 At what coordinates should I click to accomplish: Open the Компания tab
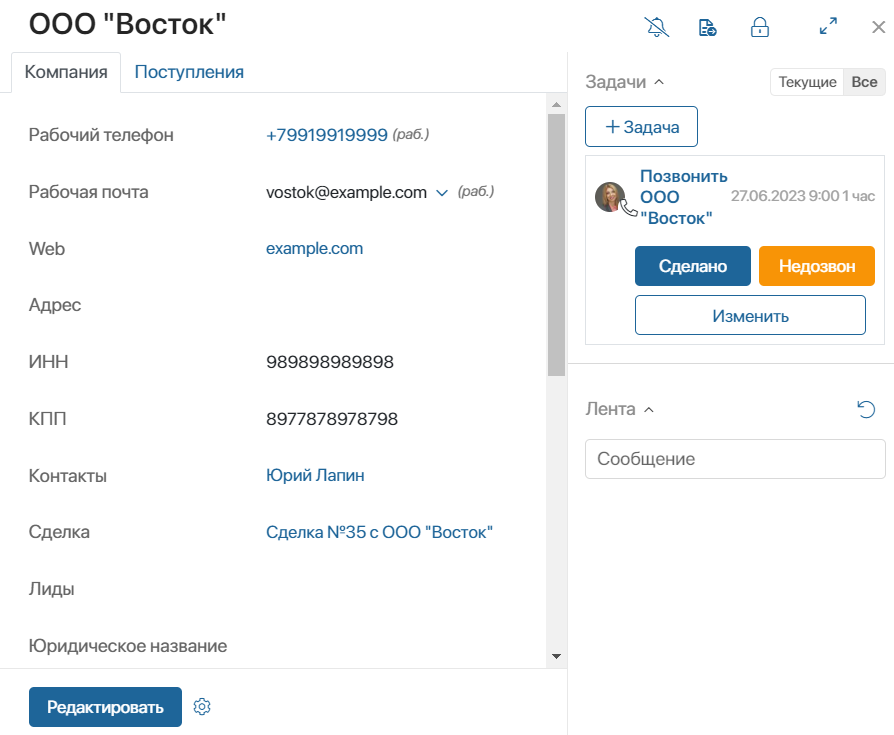click(x=66, y=72)
